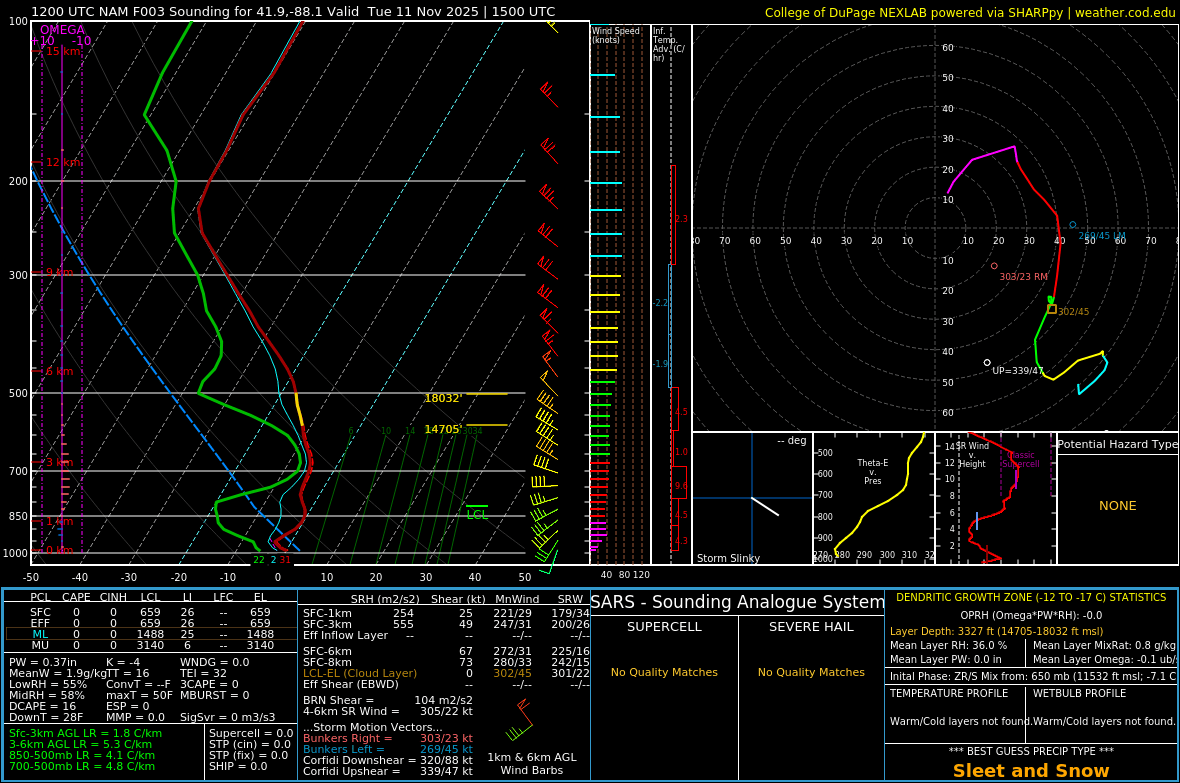Click the 'DENDRITIC GROWTH ZONE' statistics heading
Image resolution: width=1180 pixels, height=783 pixels.
[1031, 597]
